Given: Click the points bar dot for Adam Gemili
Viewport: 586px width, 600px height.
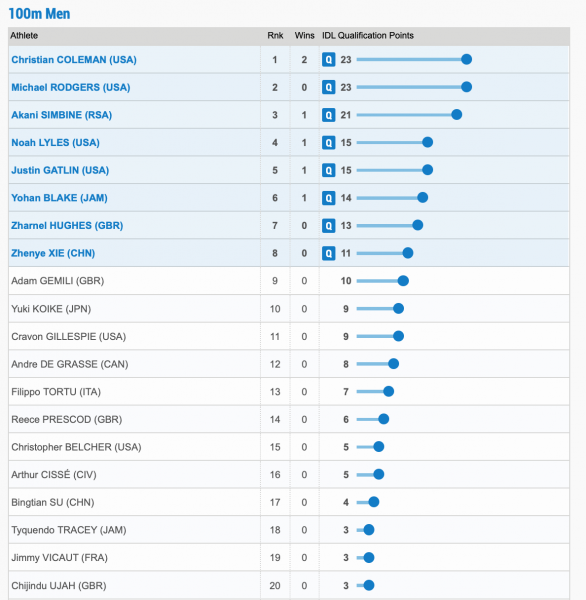Looking at the screenshot, I should point(403,281).
